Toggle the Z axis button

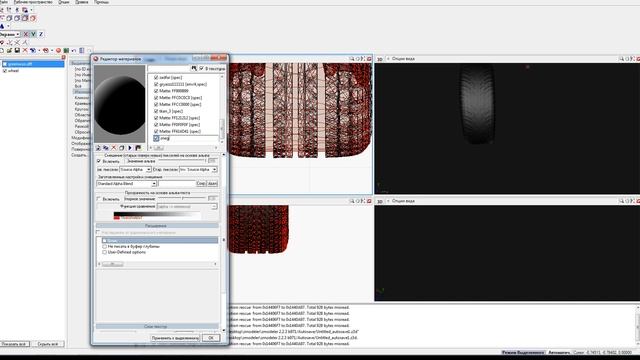(x=40, y=34)
